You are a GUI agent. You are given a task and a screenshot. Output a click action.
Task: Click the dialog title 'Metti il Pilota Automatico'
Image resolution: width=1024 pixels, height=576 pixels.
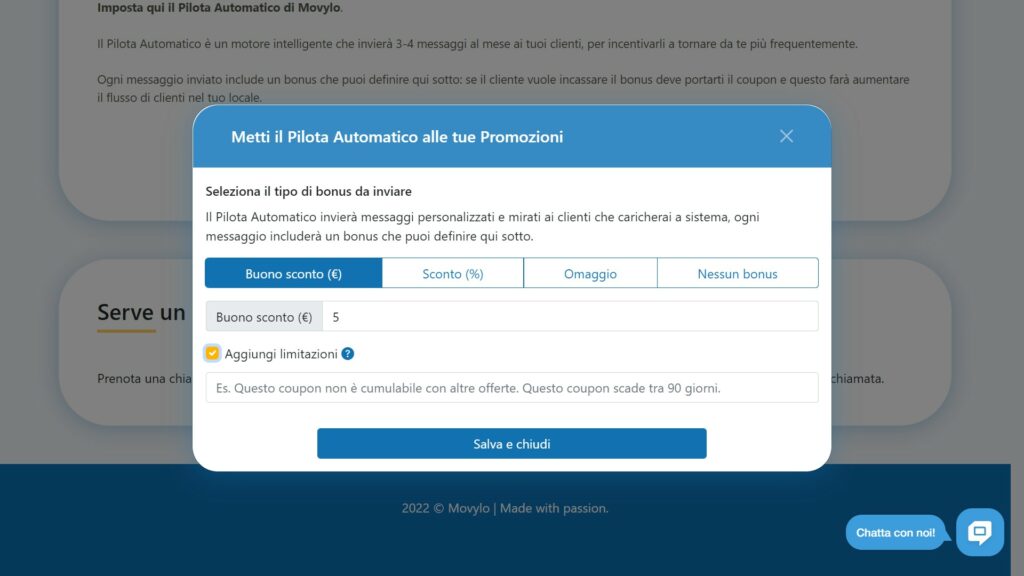[x=397, y=136]
